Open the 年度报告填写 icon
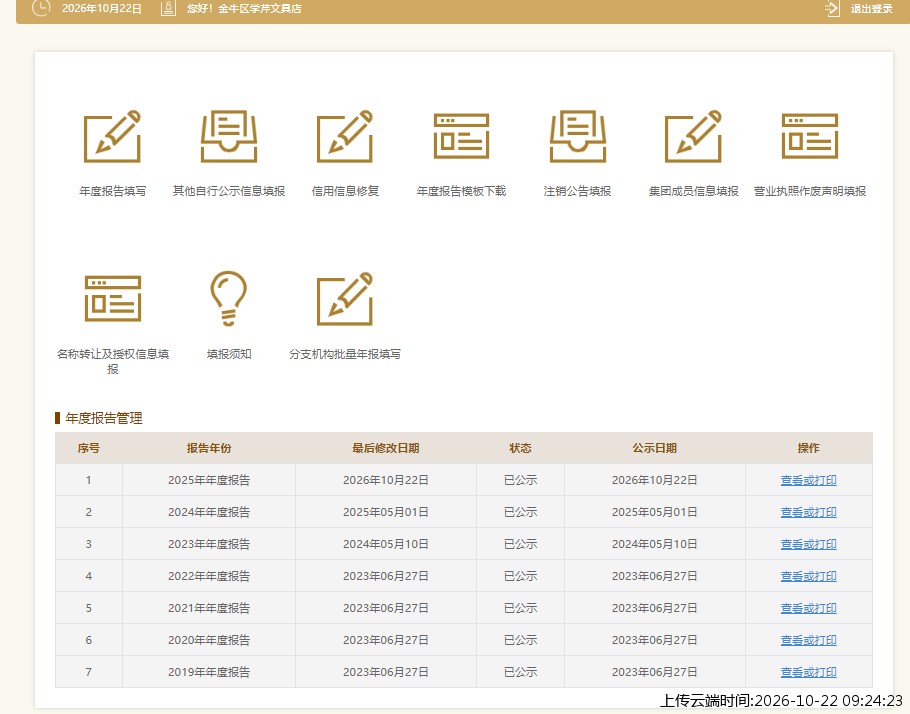This screenshot has height=714, width=910. (113, 136)
